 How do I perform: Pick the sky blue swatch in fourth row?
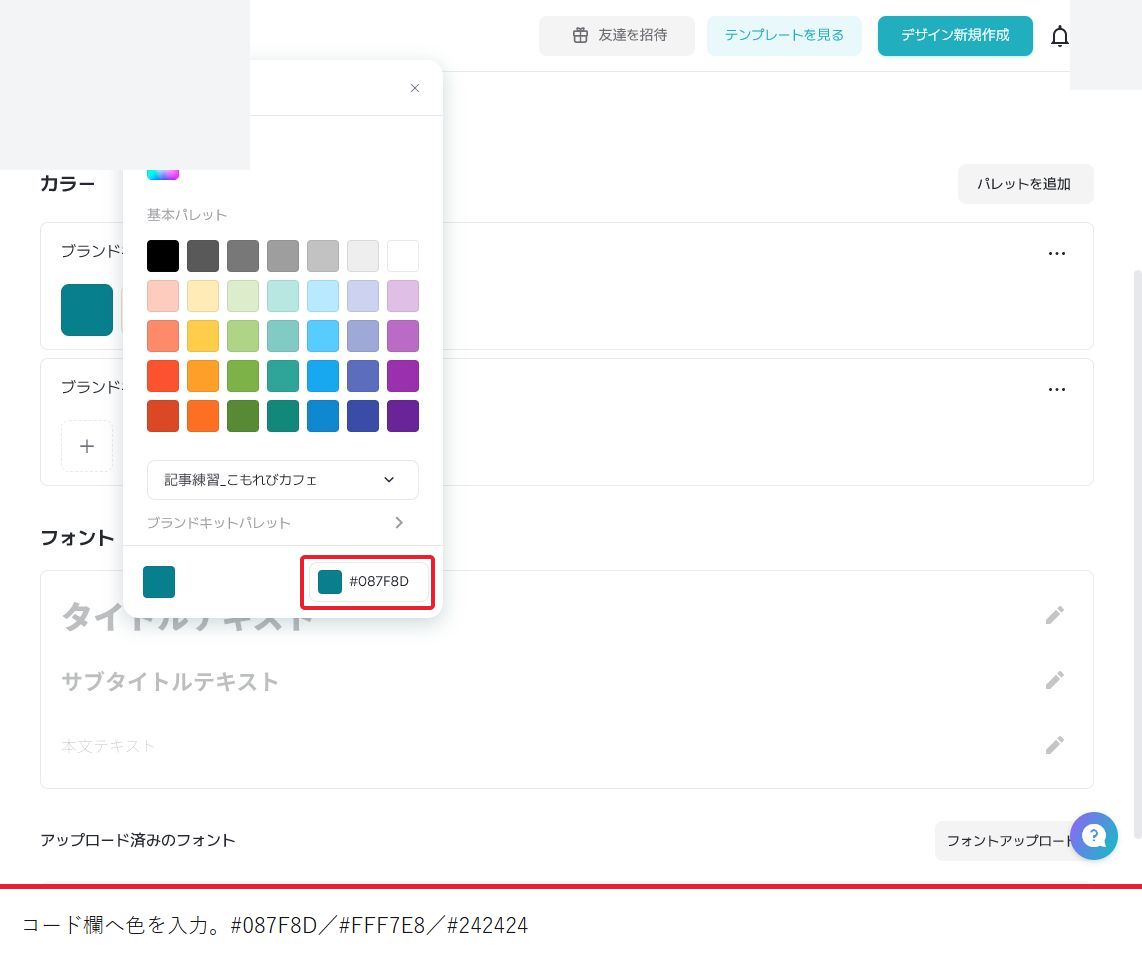(x=323, y=376)
